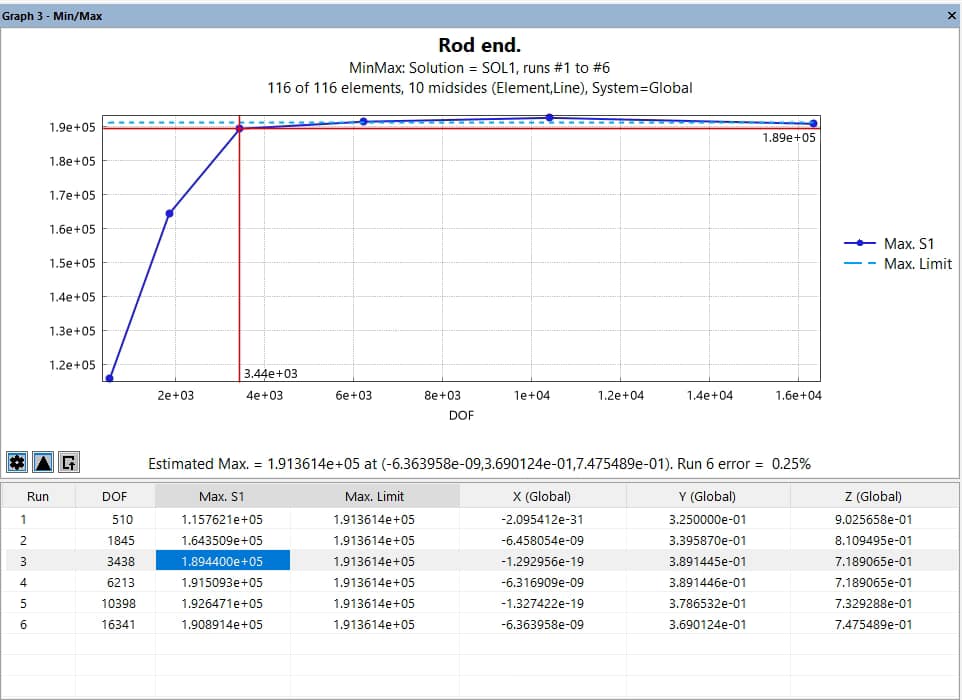
Task: Open graph settings gear icon
Action: [x=16, y=462]
